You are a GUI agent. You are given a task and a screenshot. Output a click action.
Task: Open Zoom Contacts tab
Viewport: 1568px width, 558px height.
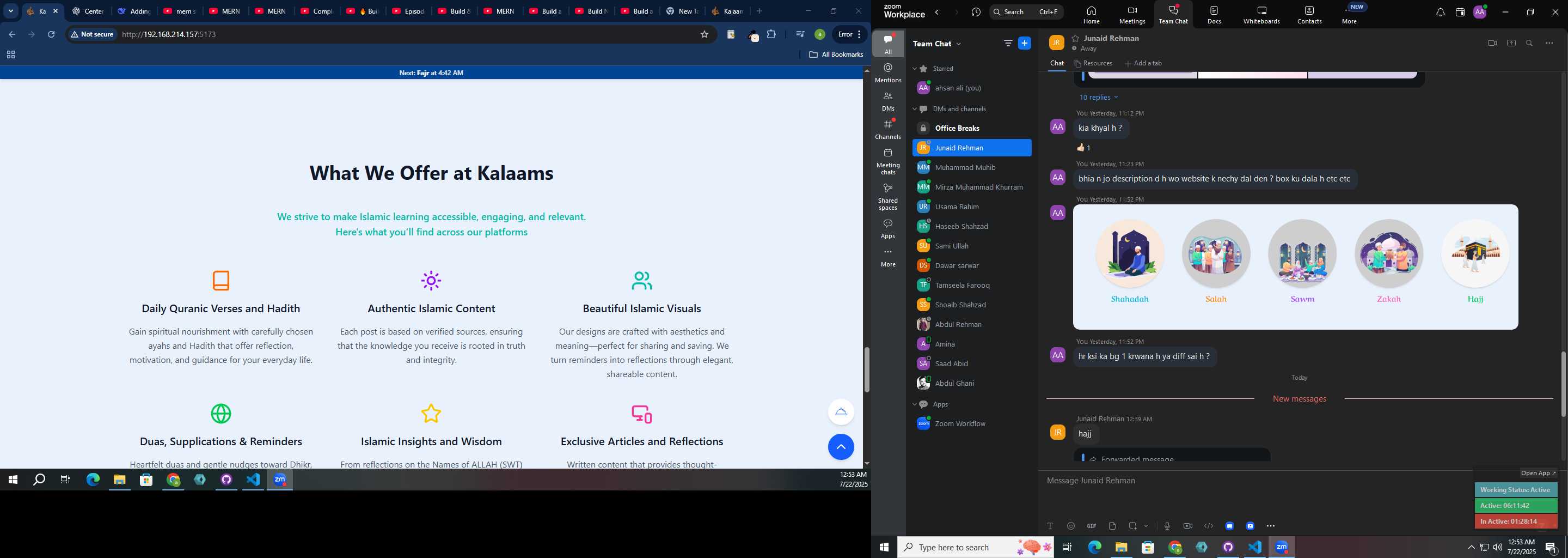(x=1309, y=15)
